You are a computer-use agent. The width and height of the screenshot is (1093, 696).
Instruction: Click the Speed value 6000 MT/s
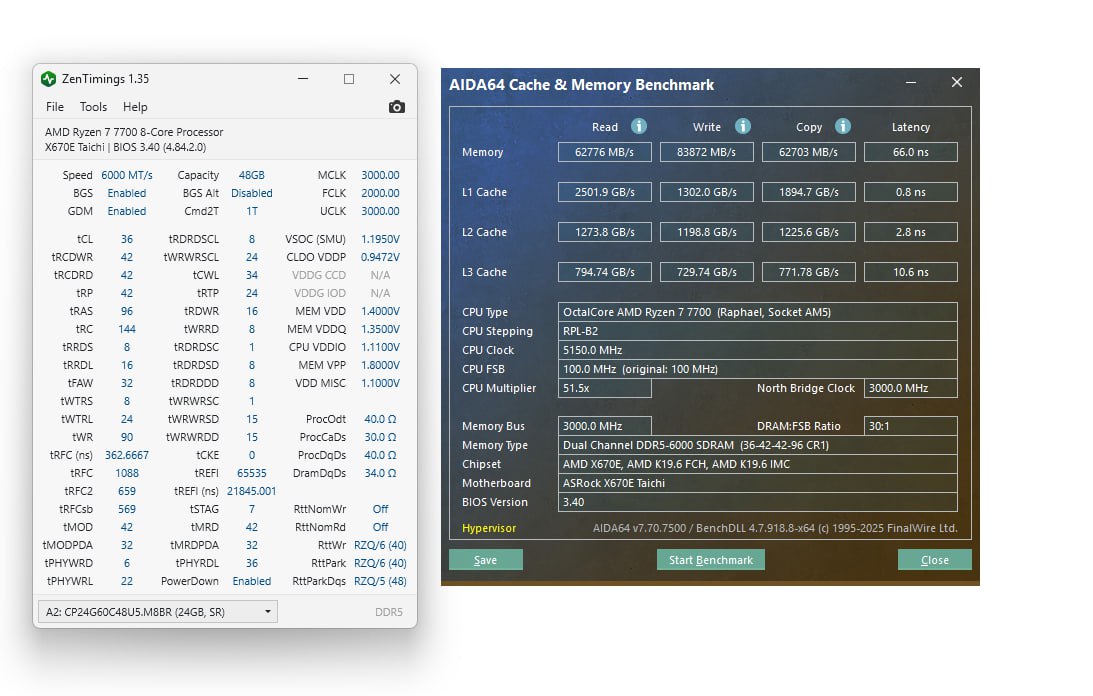(127, 175)
